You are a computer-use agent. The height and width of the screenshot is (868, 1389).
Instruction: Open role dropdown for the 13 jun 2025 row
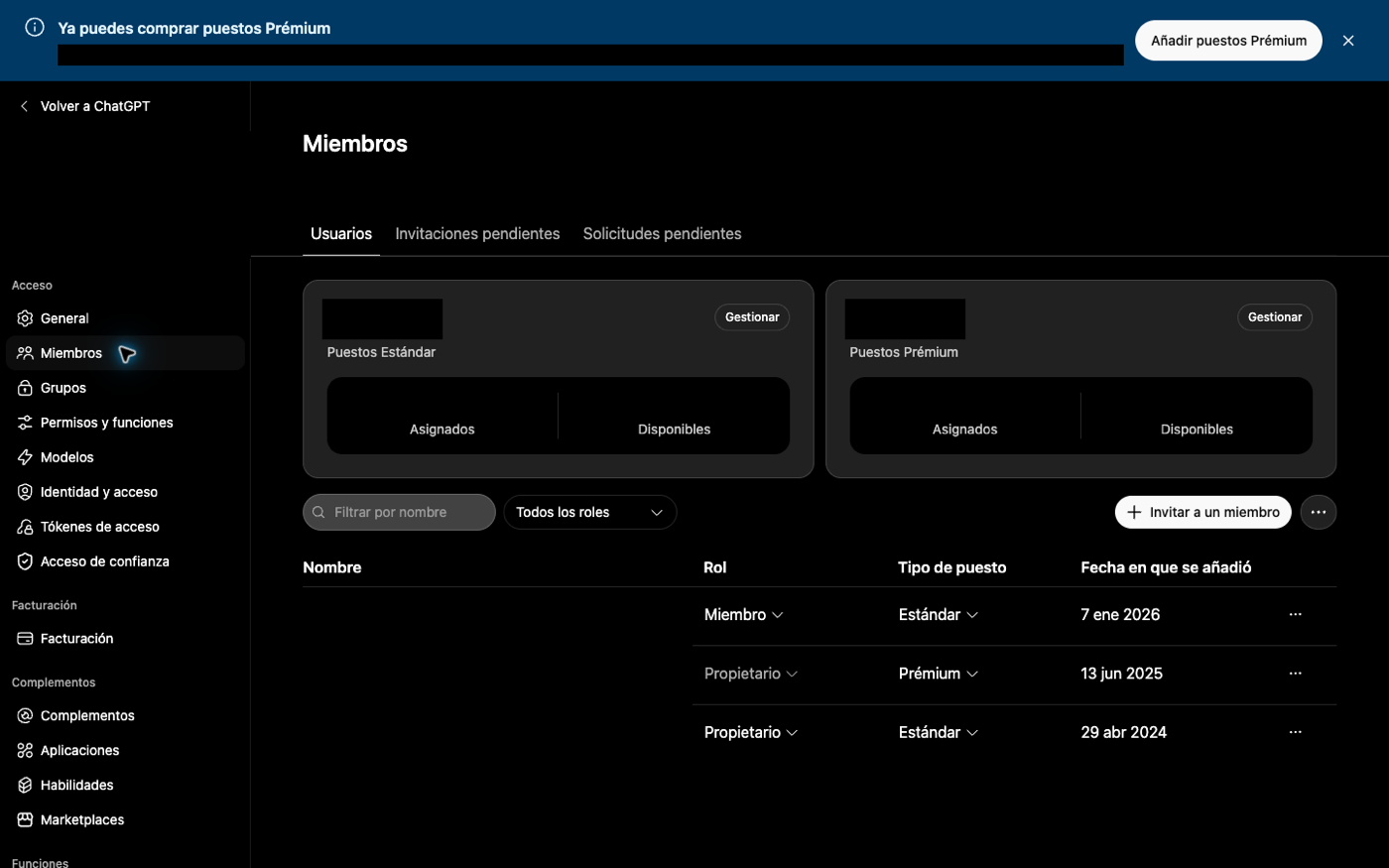pos(751,674)
